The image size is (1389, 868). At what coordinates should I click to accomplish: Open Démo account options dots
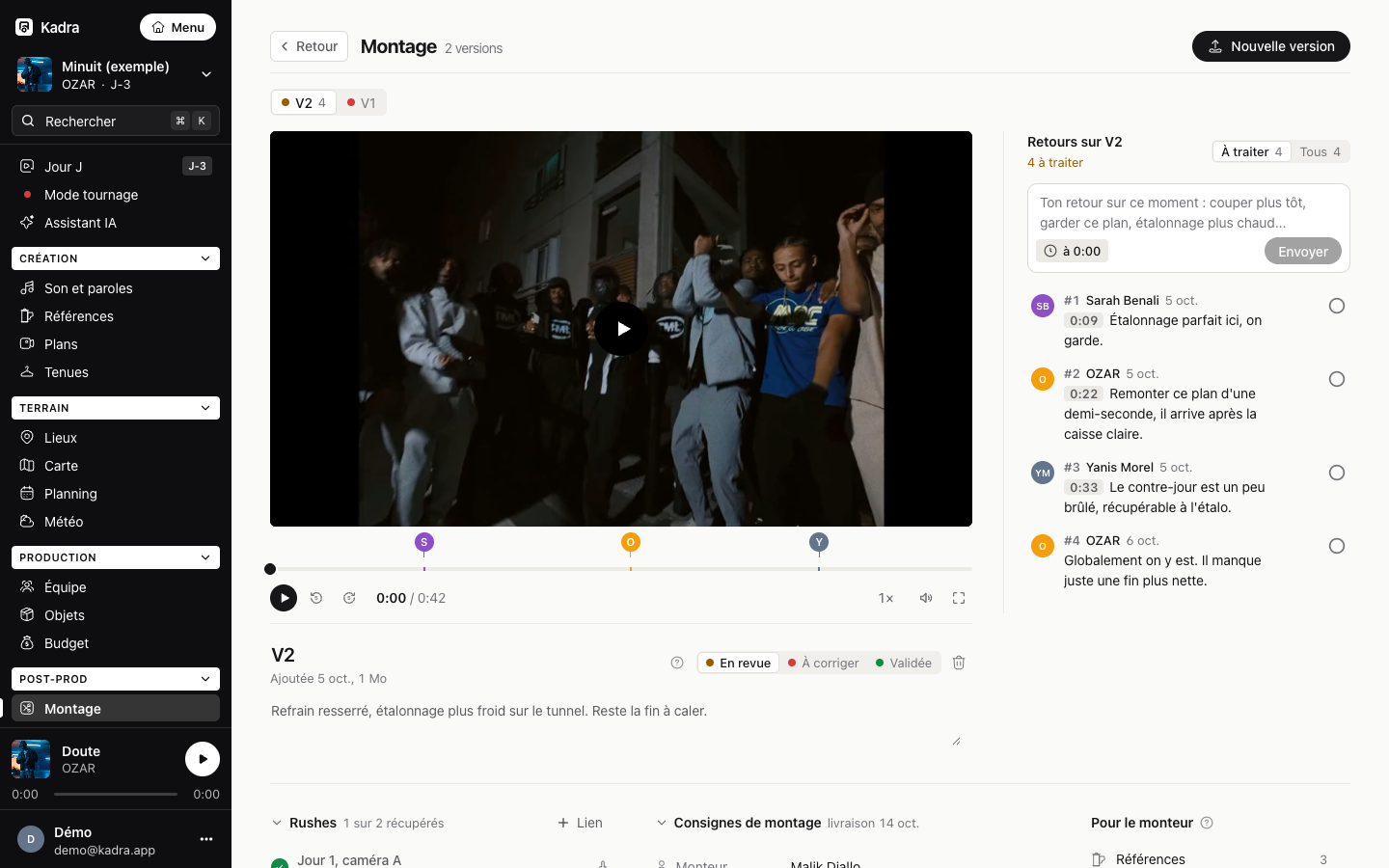pyautogui.click(x=206, y=839)
